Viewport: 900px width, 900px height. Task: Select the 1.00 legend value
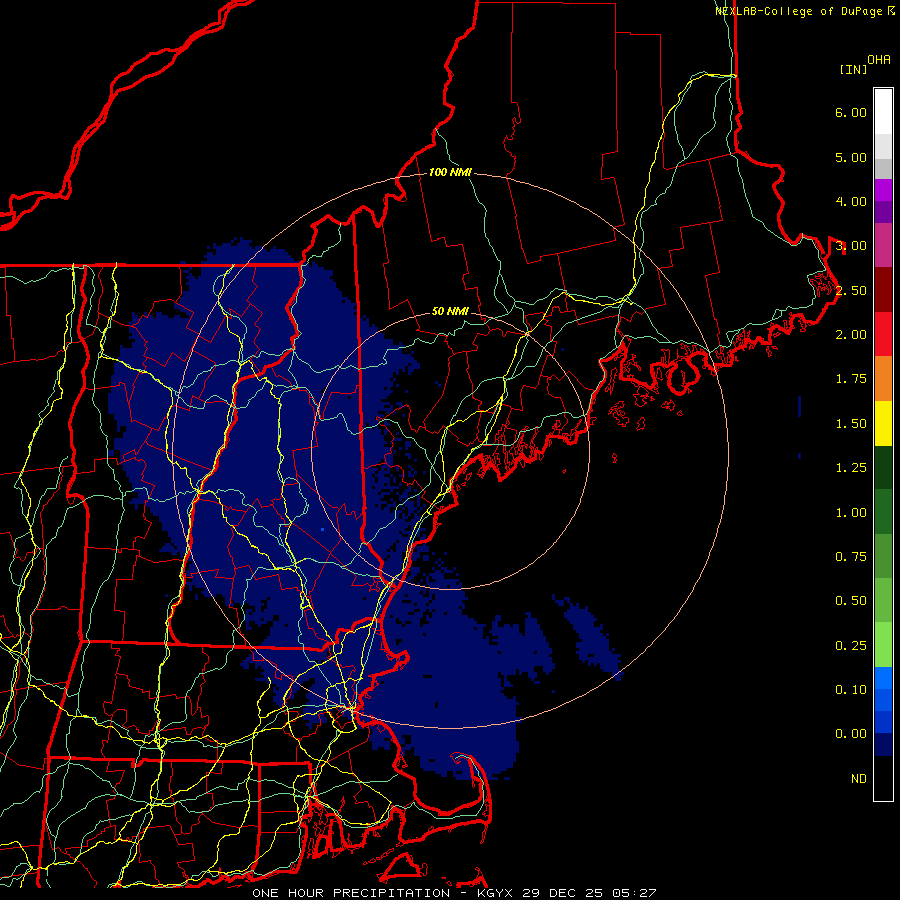(851, 513)
